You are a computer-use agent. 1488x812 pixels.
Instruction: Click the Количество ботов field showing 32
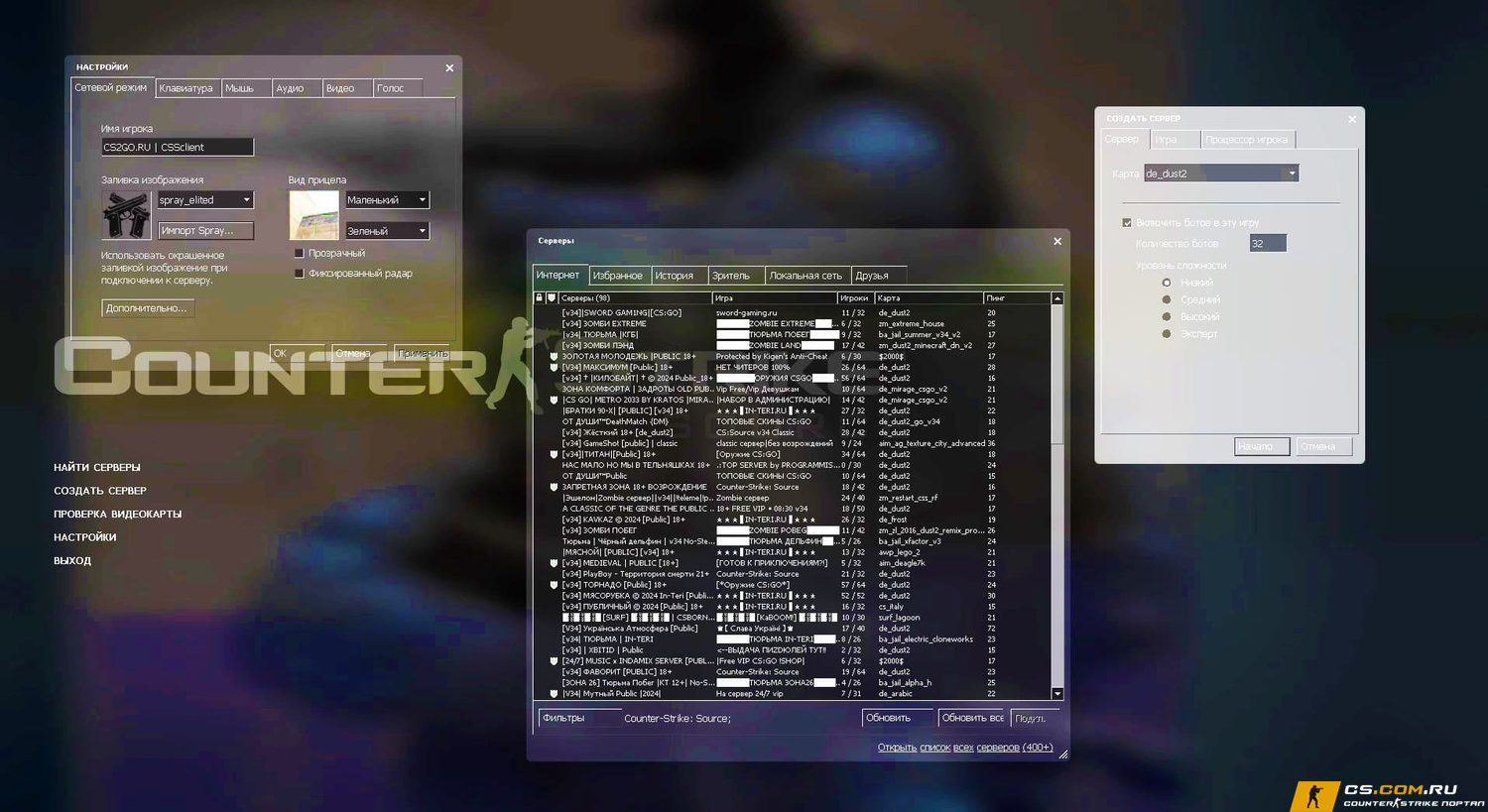pyautogui.click(x=1268, y=243)
